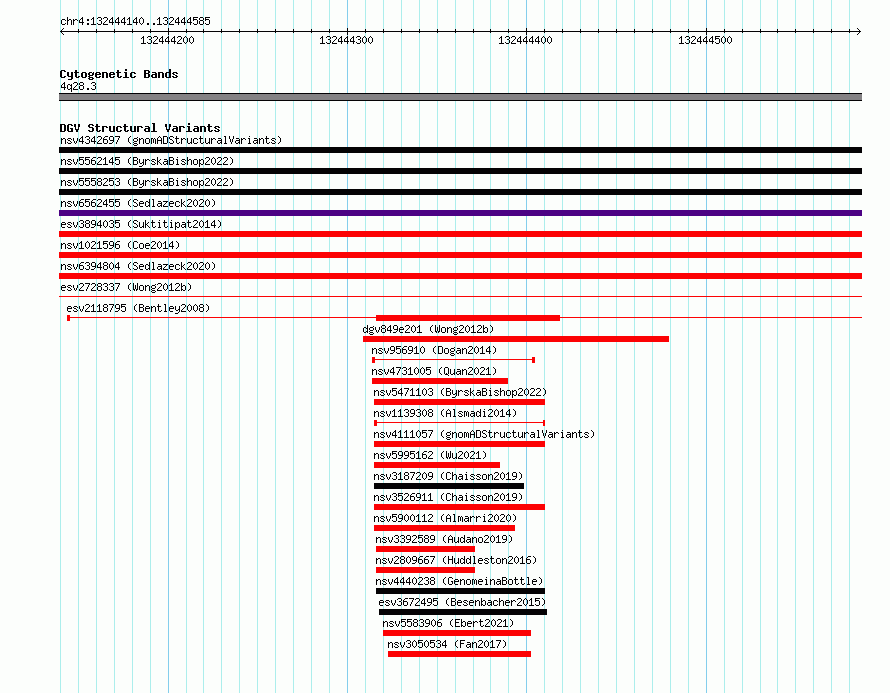Click the red bar under esv3894035
This screenshot has height=693, width=890.
tap(460, 234)
